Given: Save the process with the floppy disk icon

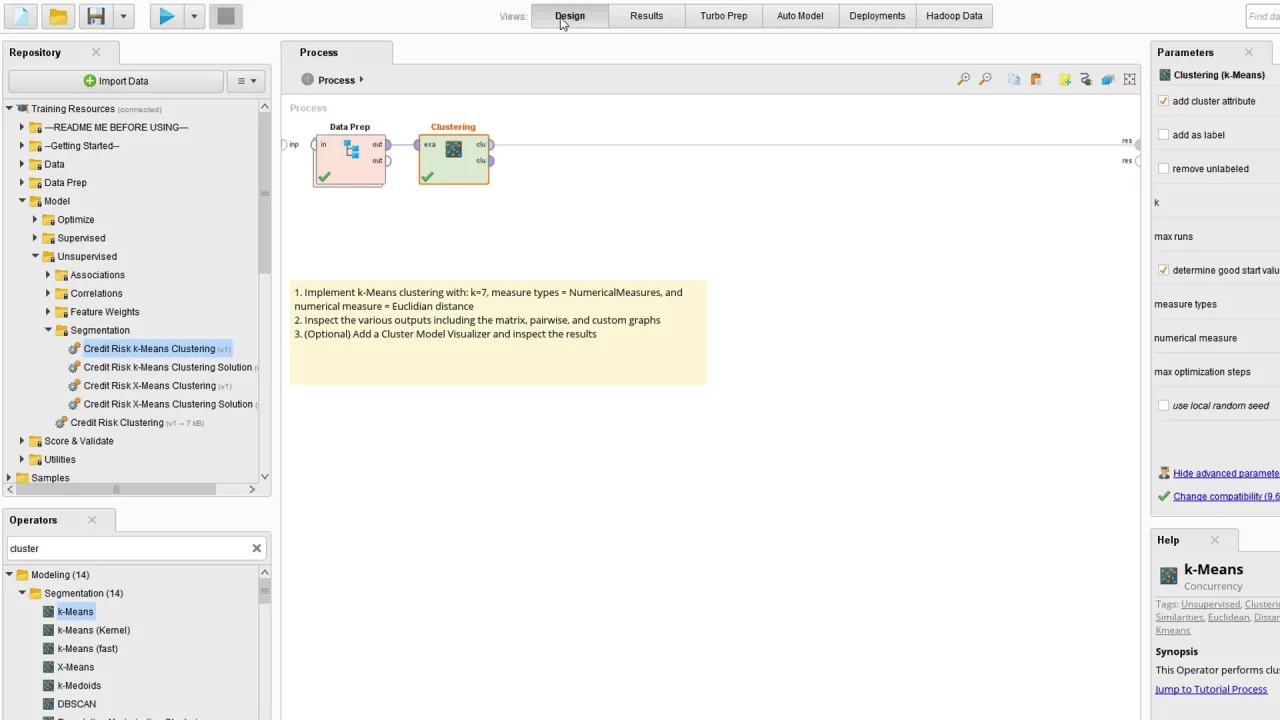Looking at the screenshot, I should point(96,16).
